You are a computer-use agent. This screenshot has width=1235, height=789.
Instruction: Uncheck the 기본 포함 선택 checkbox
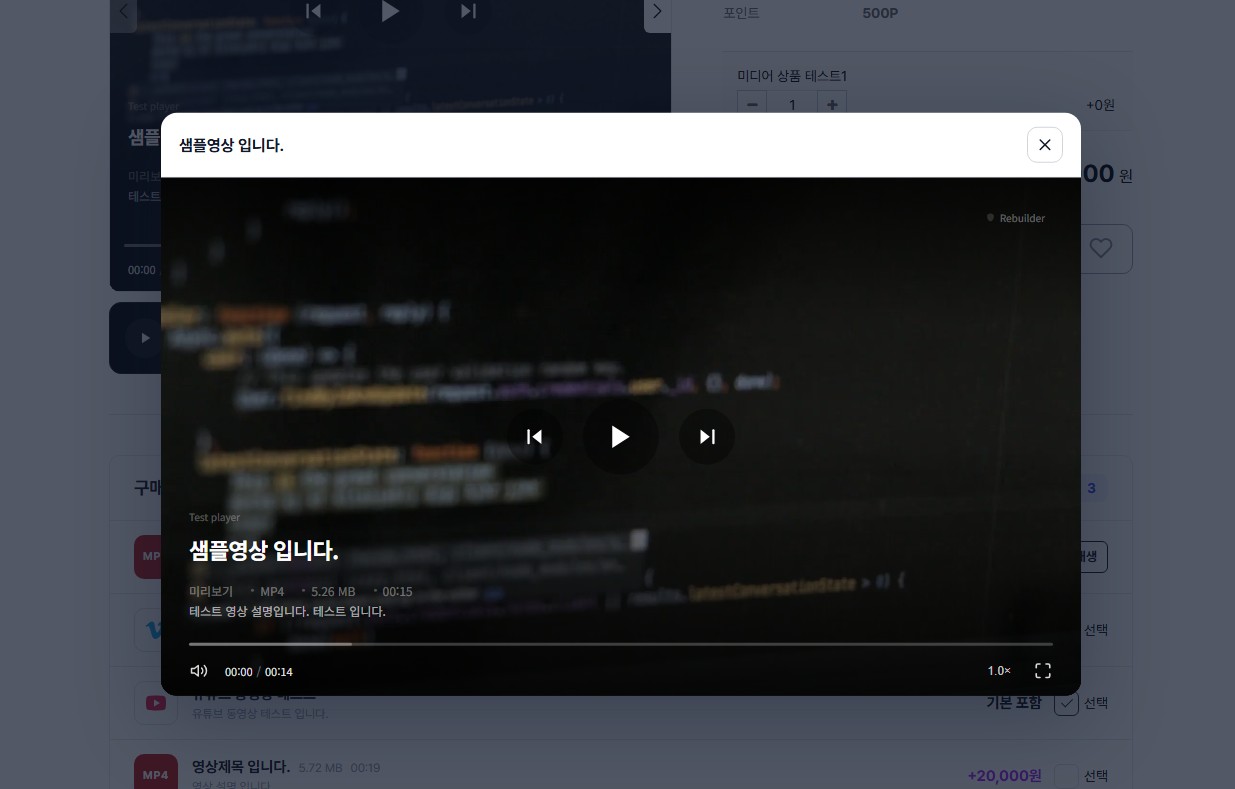(x=1066, y=703)
